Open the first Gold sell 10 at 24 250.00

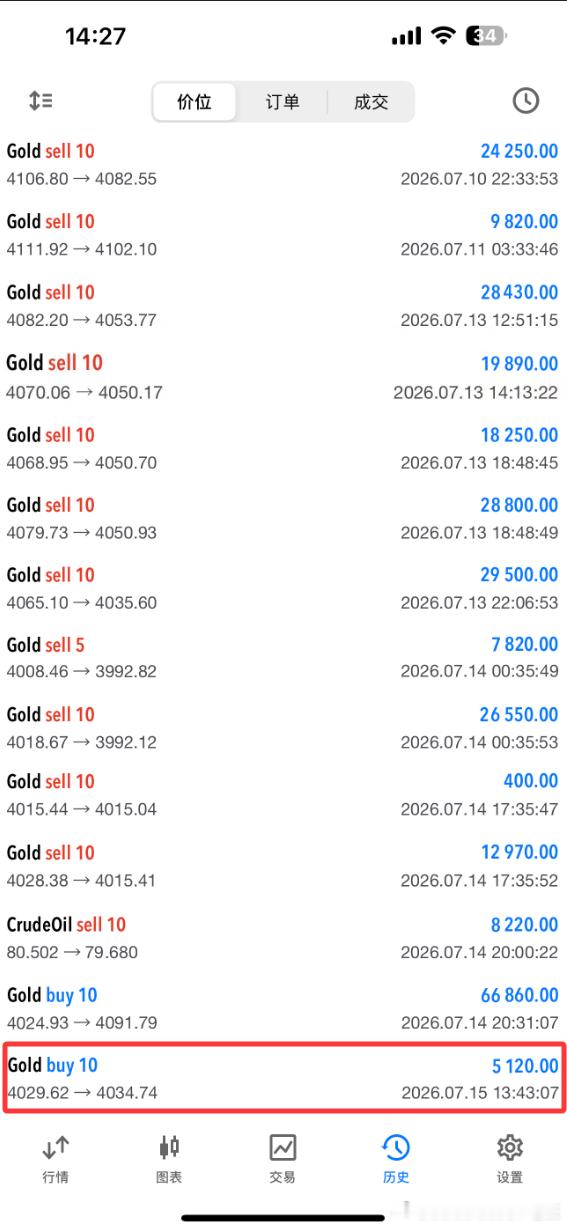click(283, 165)
